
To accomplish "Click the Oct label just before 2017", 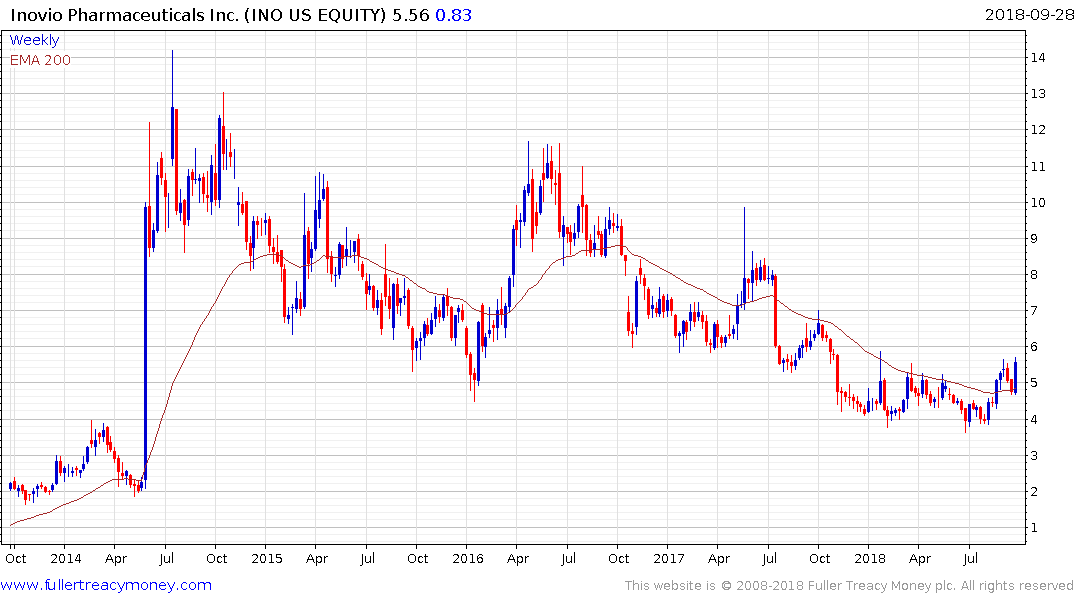I will (618, 559).
